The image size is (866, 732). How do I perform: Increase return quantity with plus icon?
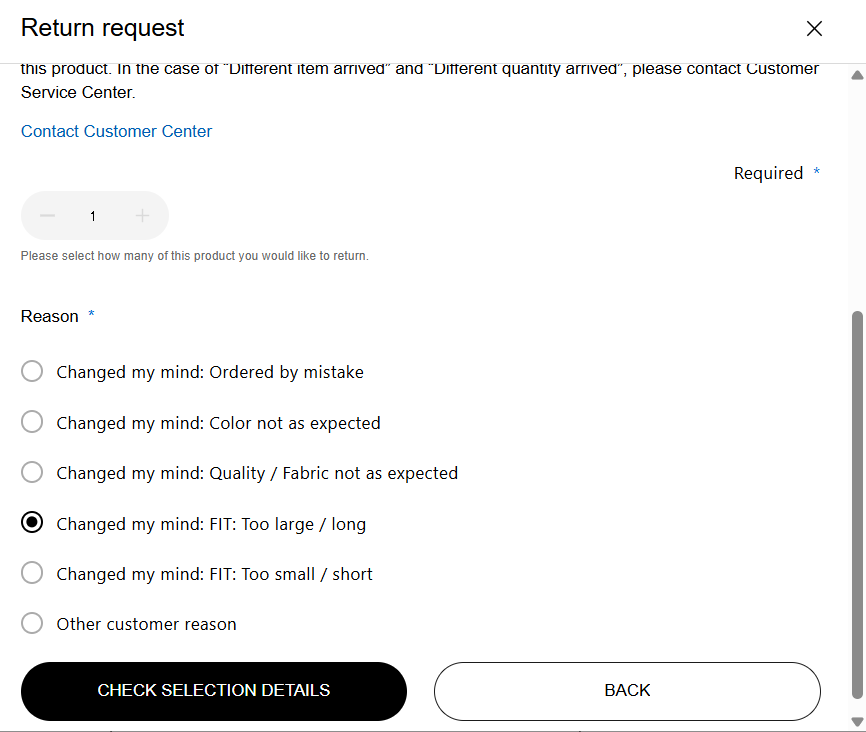tap(142, 216)
